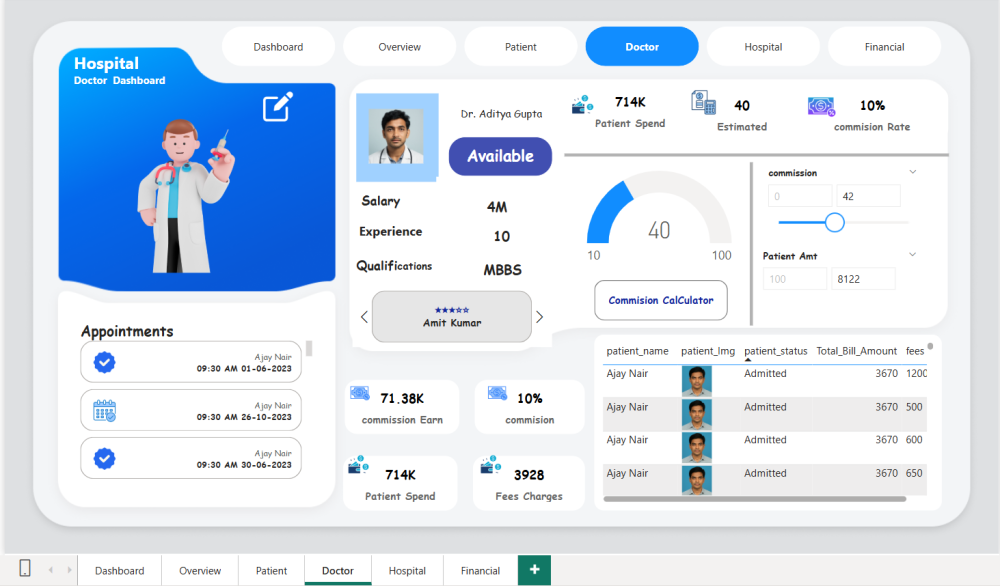This screenshot has width=1000, height=586.
Task: Switch to Overview page tab at bottom
Action: 200,571
